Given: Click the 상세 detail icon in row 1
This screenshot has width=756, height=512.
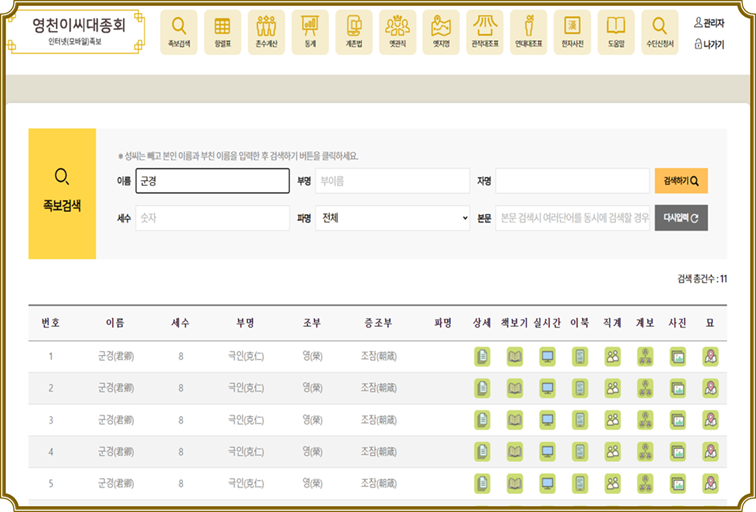Looking at the screenshot, I should (482, 357).
